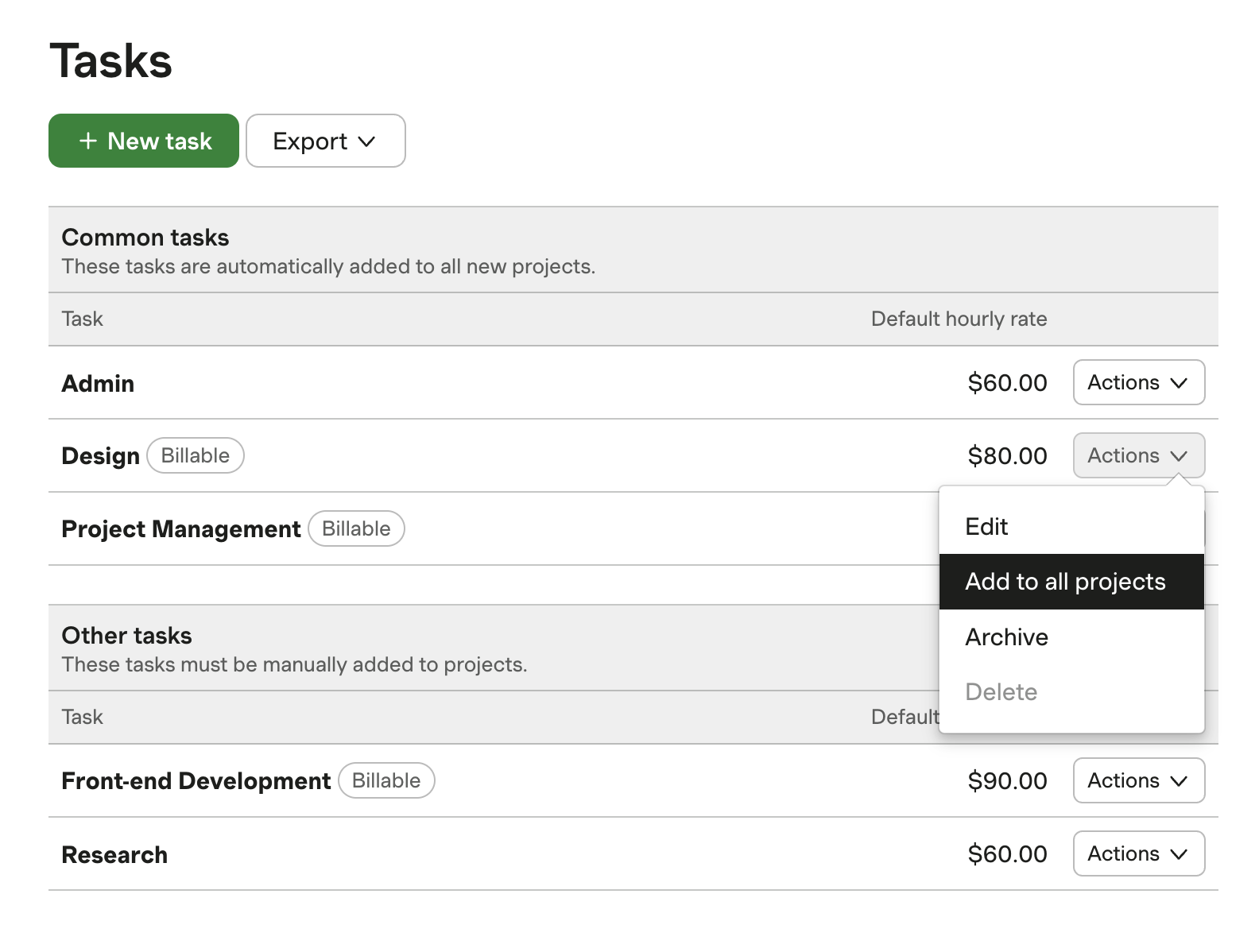Click the $90.00 rate for Front-end Development
This screenshot has height=952, width=1259.
[x=1007, y=781]
